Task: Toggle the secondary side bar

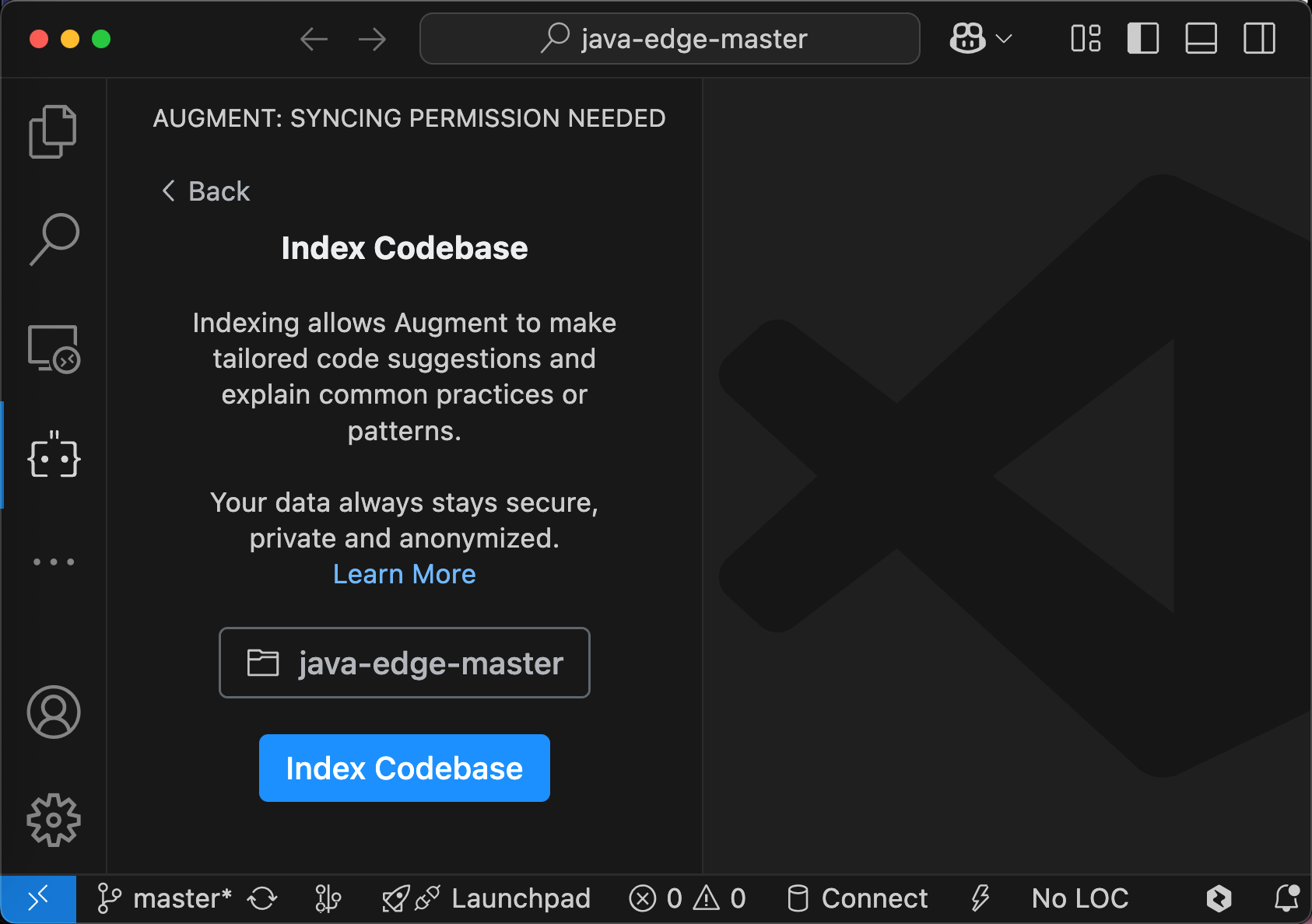Action: click(x=1259, y=38)
